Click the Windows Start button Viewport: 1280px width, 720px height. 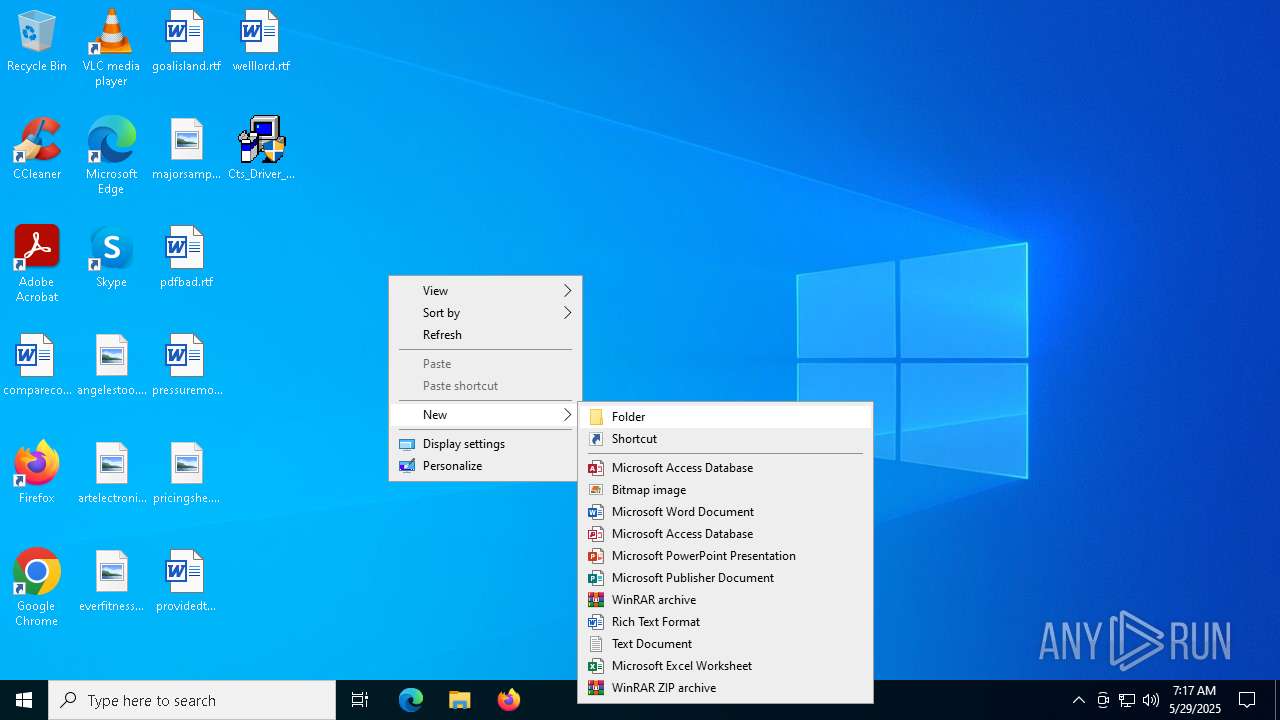[x=24, y=700]
